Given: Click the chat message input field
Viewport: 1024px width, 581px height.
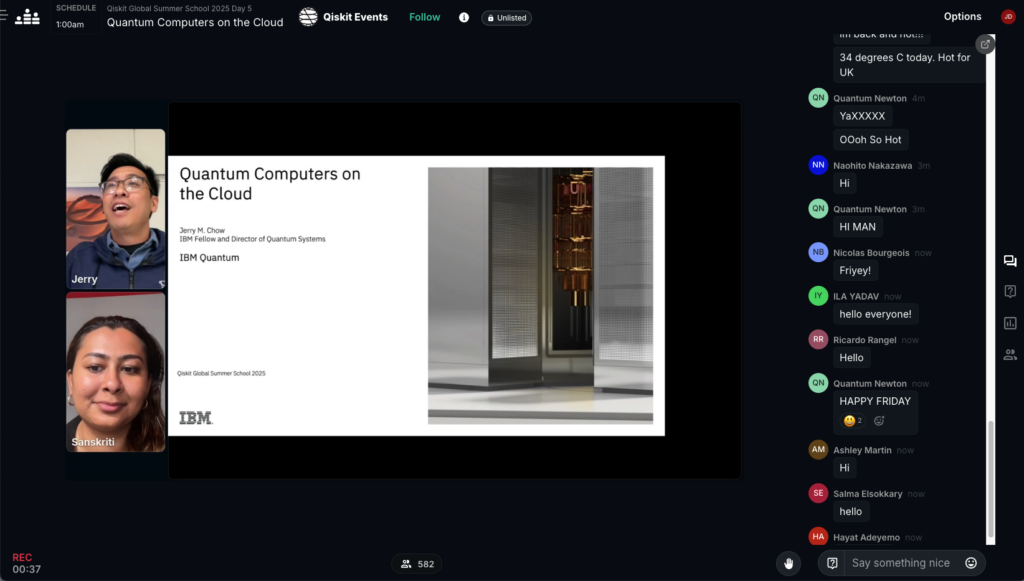Looking at the screenshot, I should (901, 563).
